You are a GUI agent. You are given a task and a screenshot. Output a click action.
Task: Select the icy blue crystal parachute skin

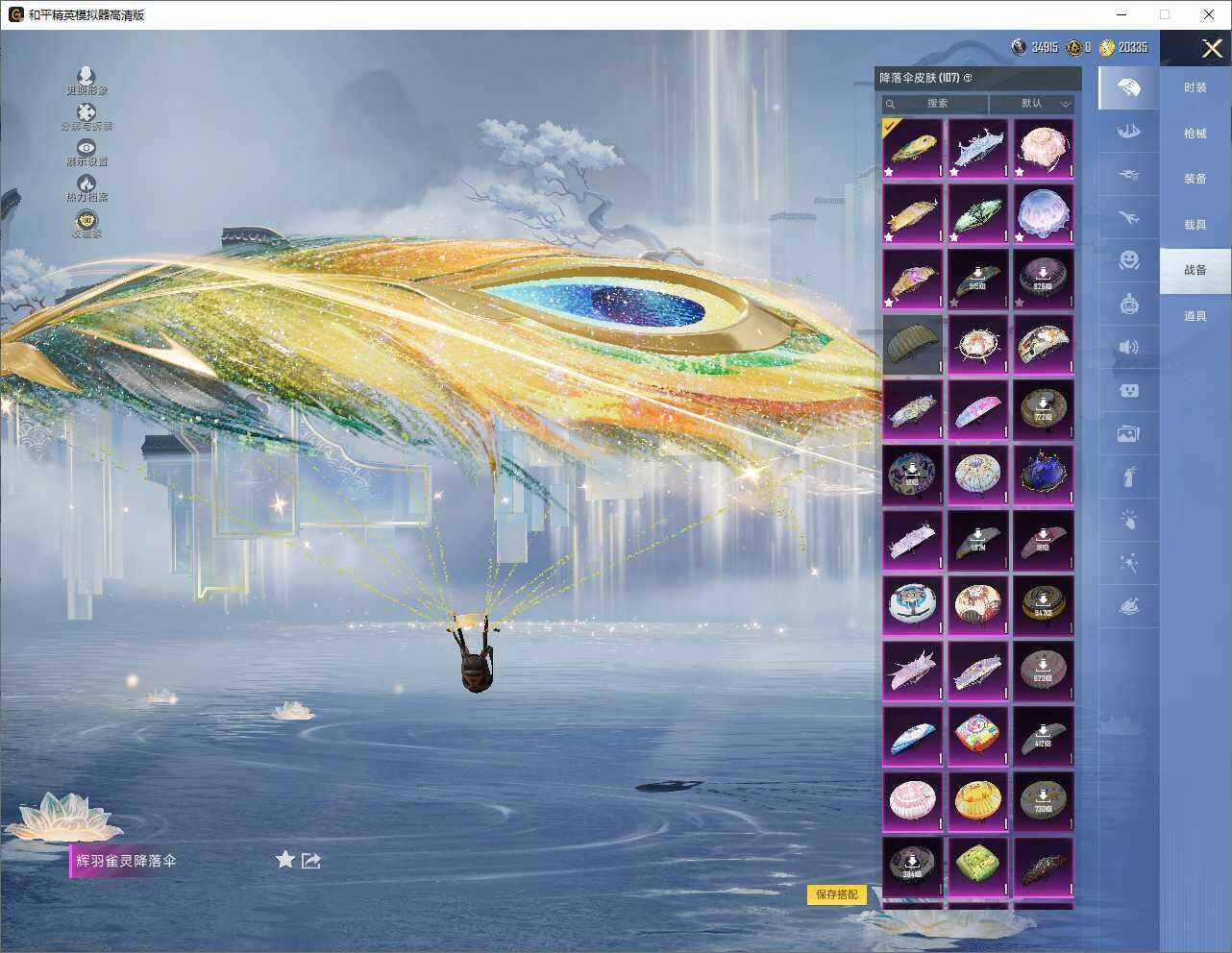pos(978,149)
